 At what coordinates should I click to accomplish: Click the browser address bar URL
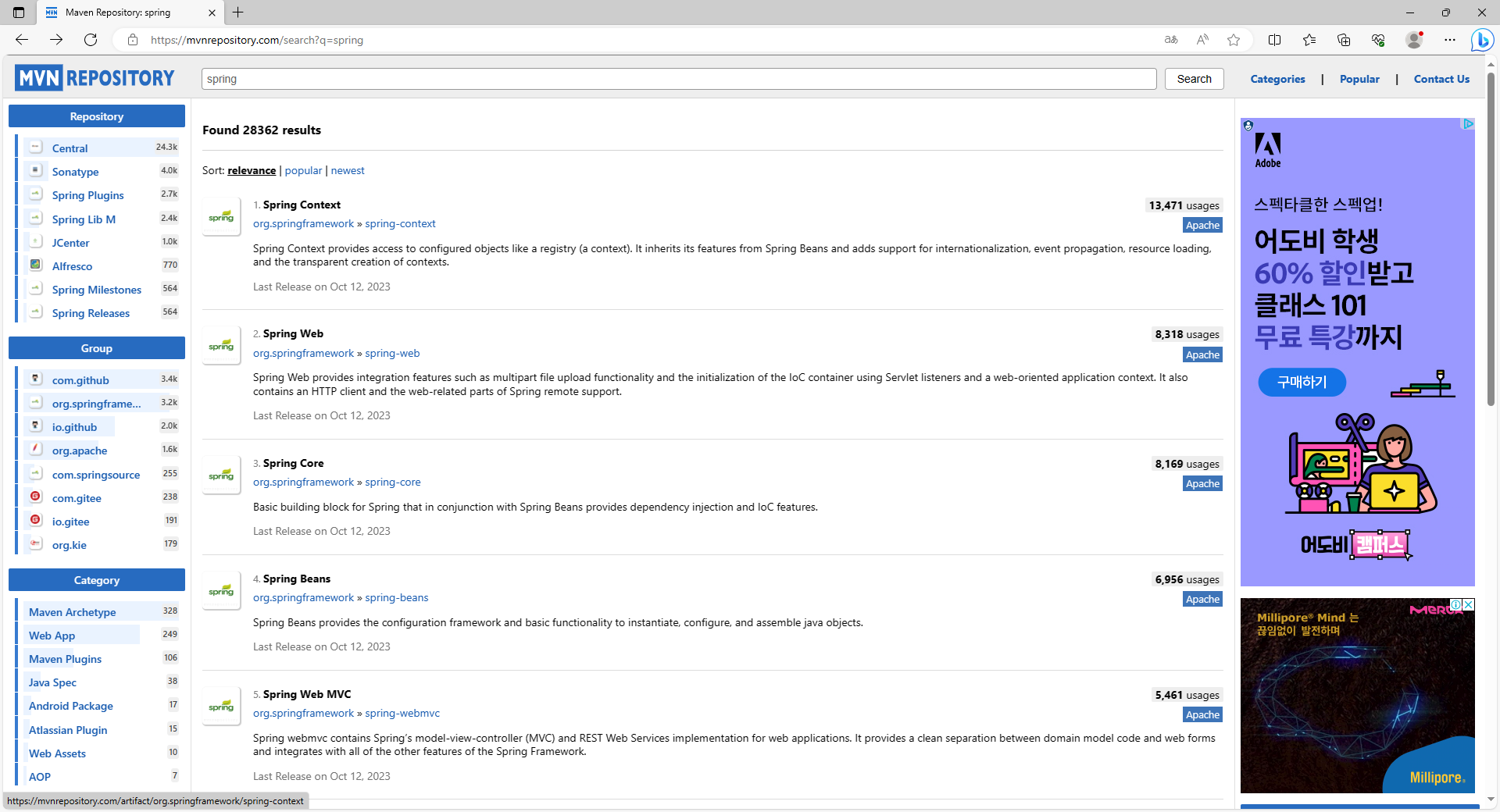256,40
